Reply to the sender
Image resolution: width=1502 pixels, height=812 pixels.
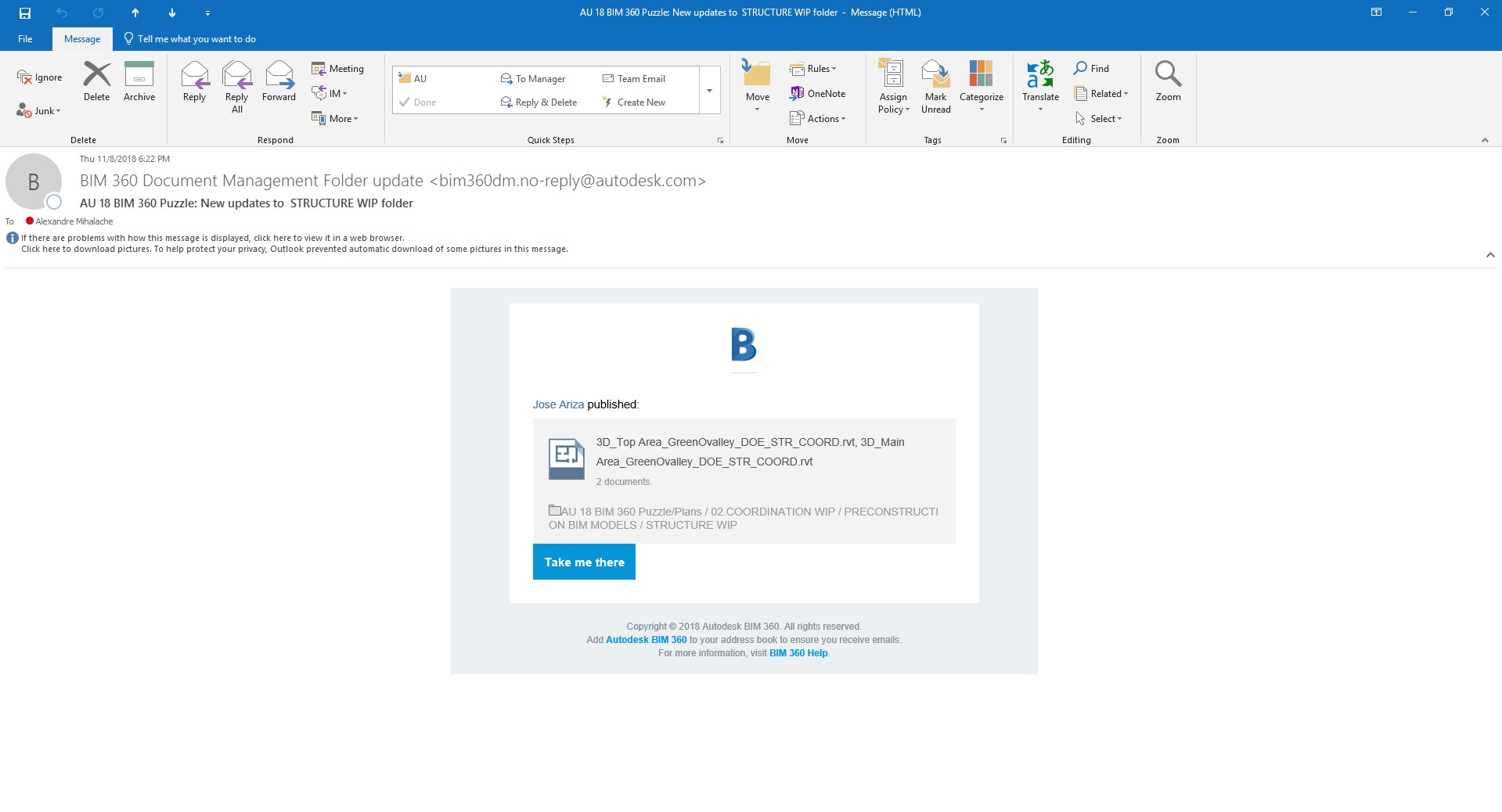pyautogui.click(x=194, y=82)
